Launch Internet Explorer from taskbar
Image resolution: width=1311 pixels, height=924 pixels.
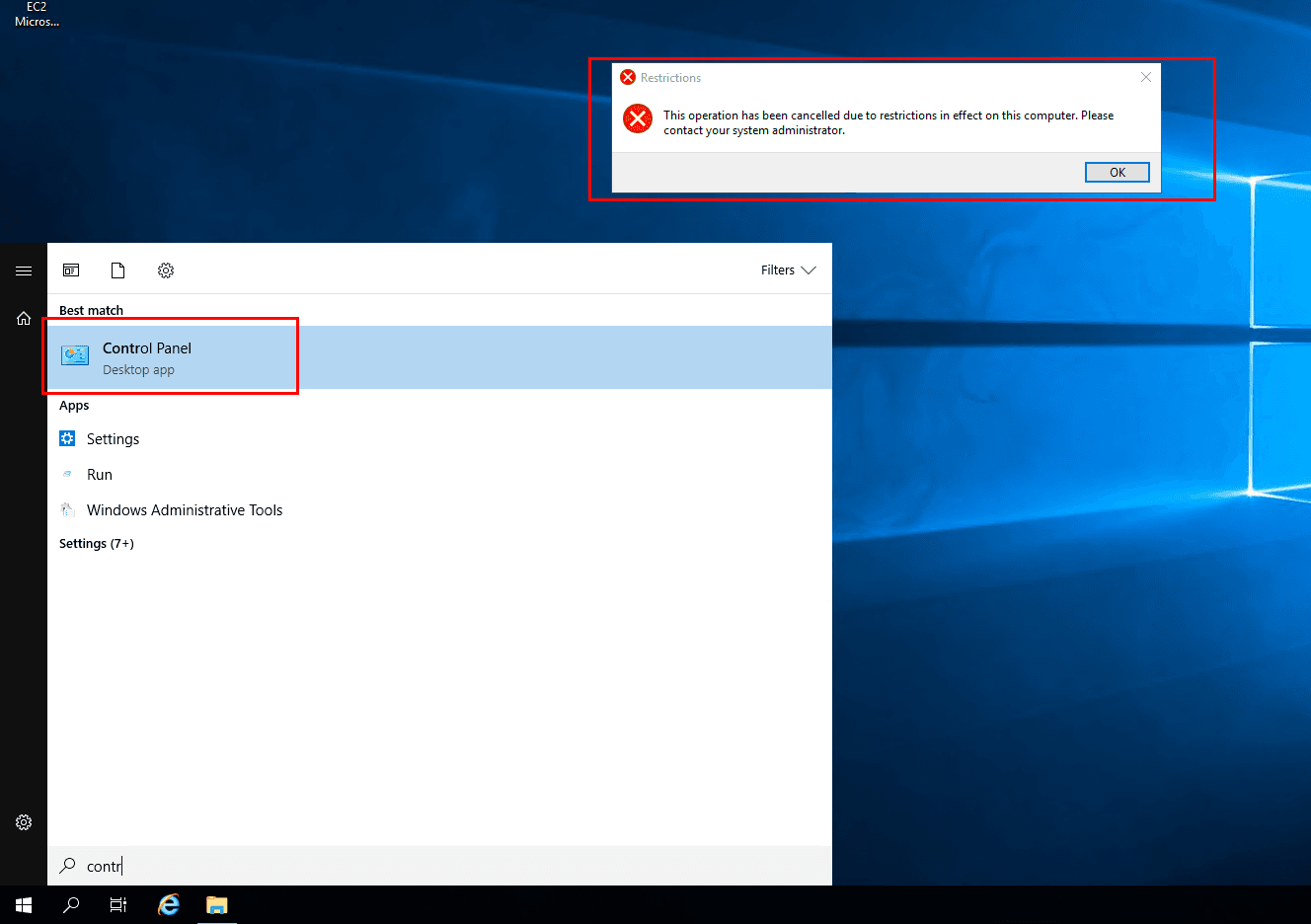click(169, 905)
